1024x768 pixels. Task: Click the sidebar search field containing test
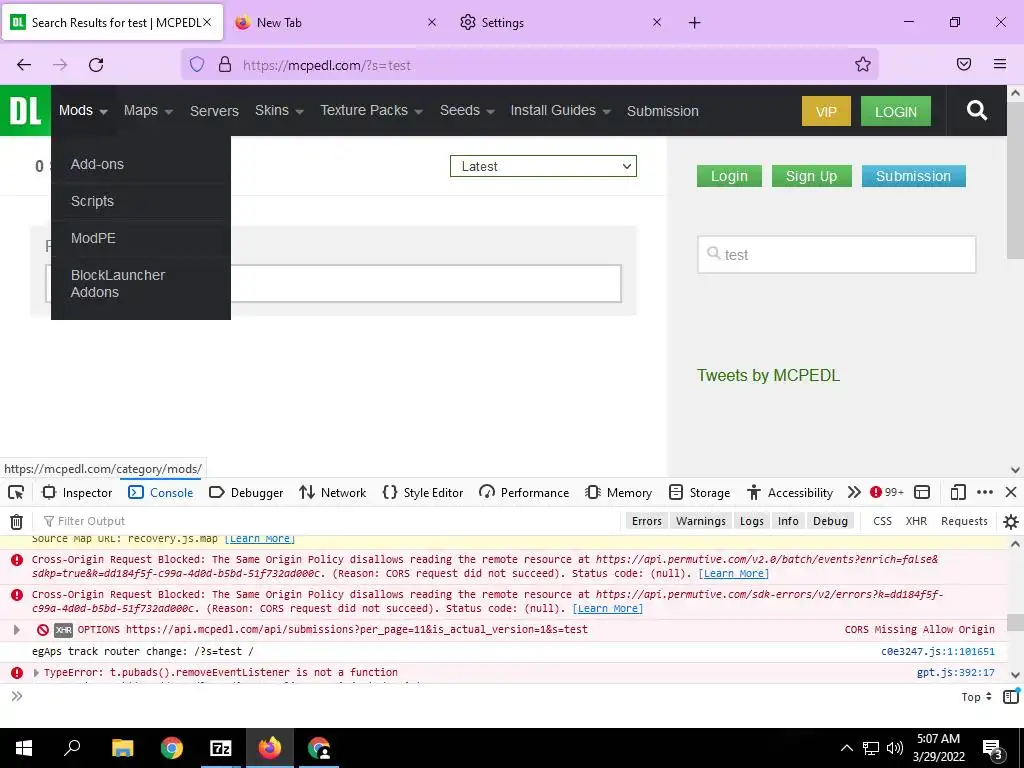pyautogui.click(x=837, y=255)
